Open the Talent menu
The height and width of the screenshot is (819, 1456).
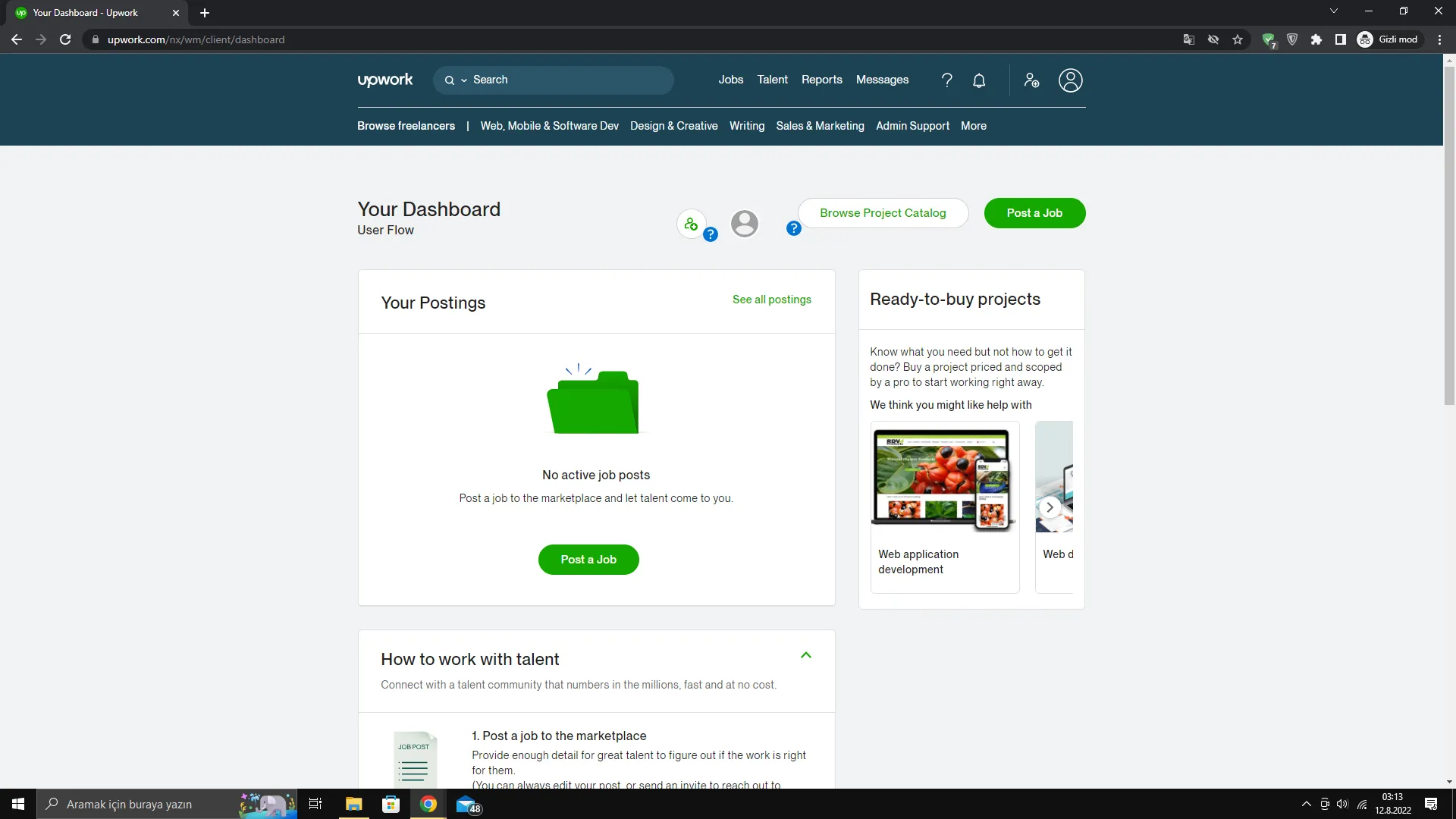[x=772, y=80]
